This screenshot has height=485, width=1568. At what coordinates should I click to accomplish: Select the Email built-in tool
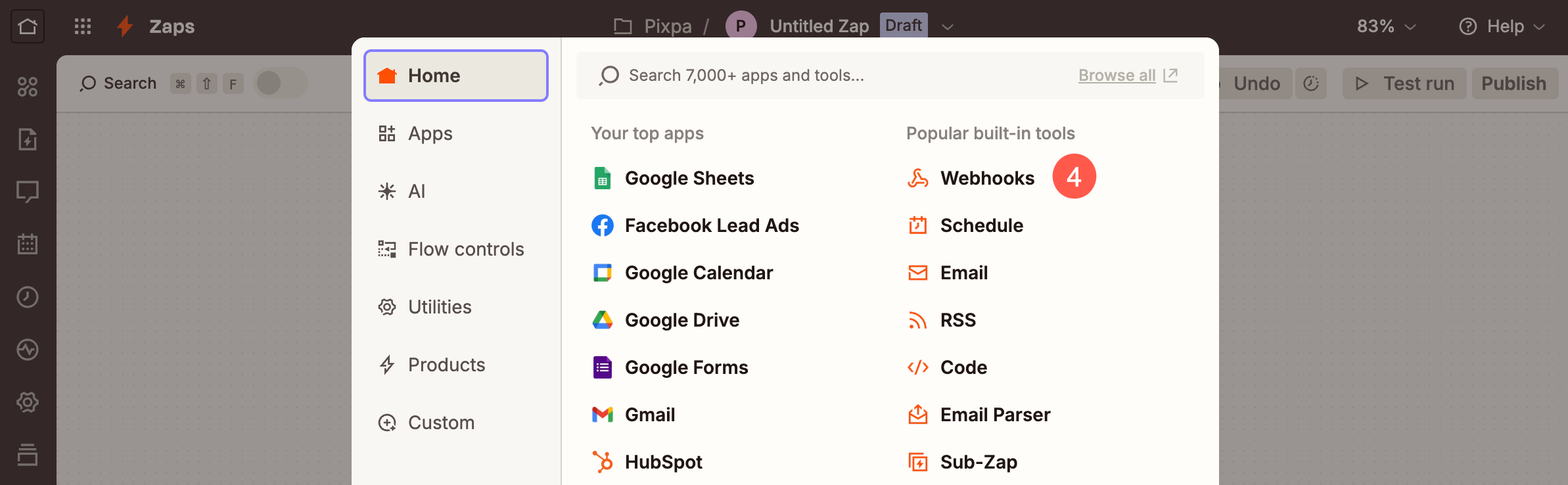948,273
